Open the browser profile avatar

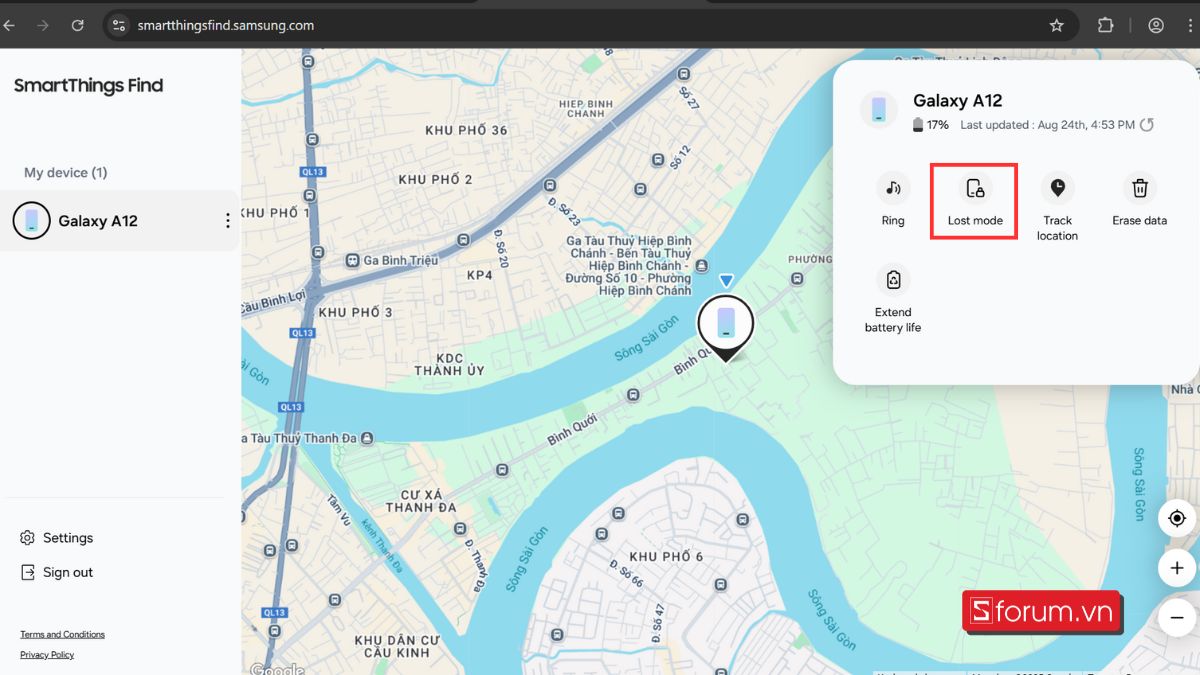[x=1156, y=26]
